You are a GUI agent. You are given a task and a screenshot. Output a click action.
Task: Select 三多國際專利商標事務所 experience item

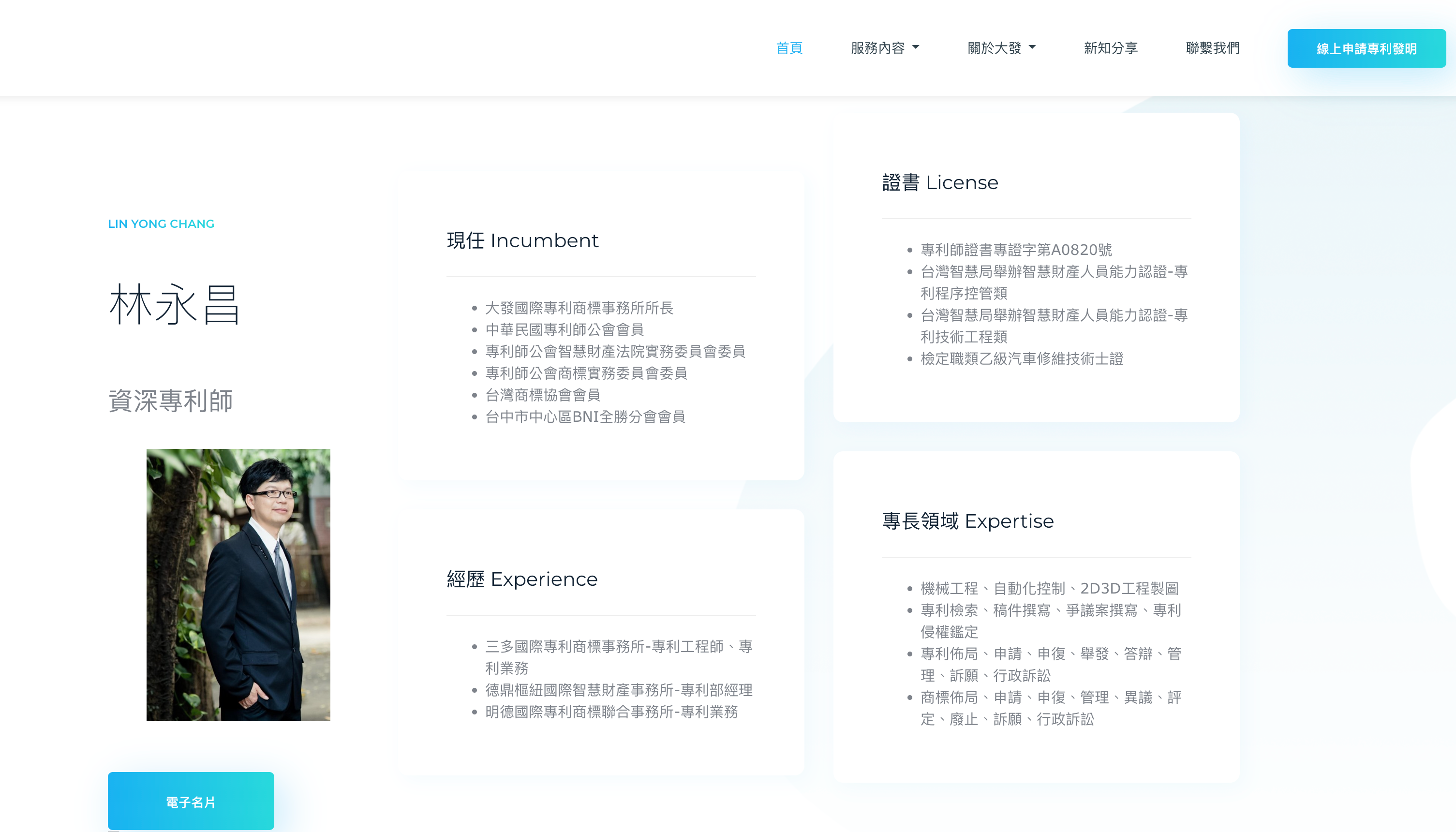619,657
